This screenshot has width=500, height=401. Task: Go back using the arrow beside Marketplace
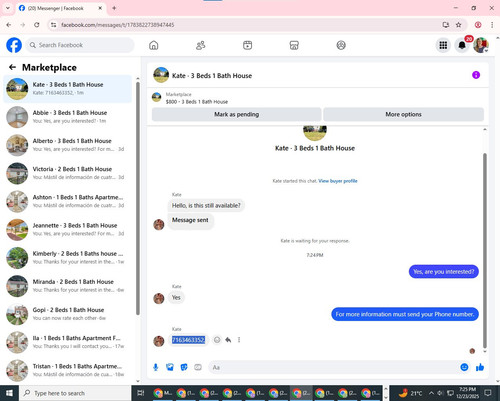12,67
